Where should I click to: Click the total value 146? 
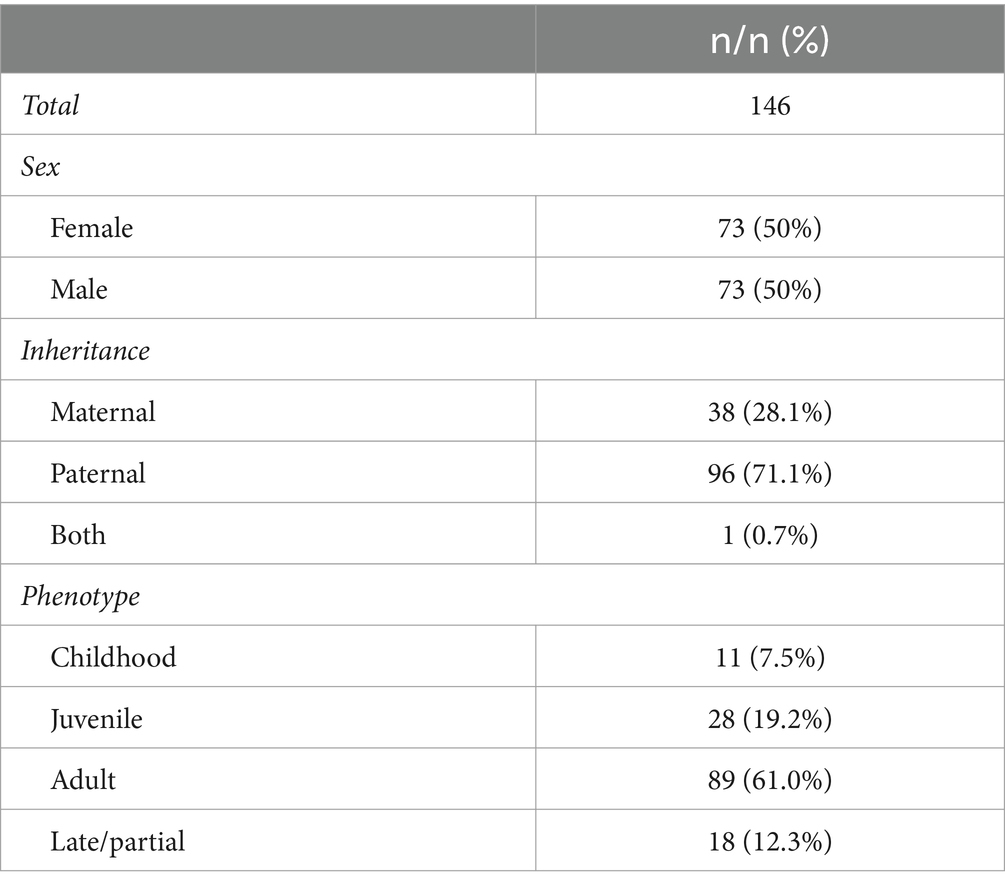(x=770, y=106)
